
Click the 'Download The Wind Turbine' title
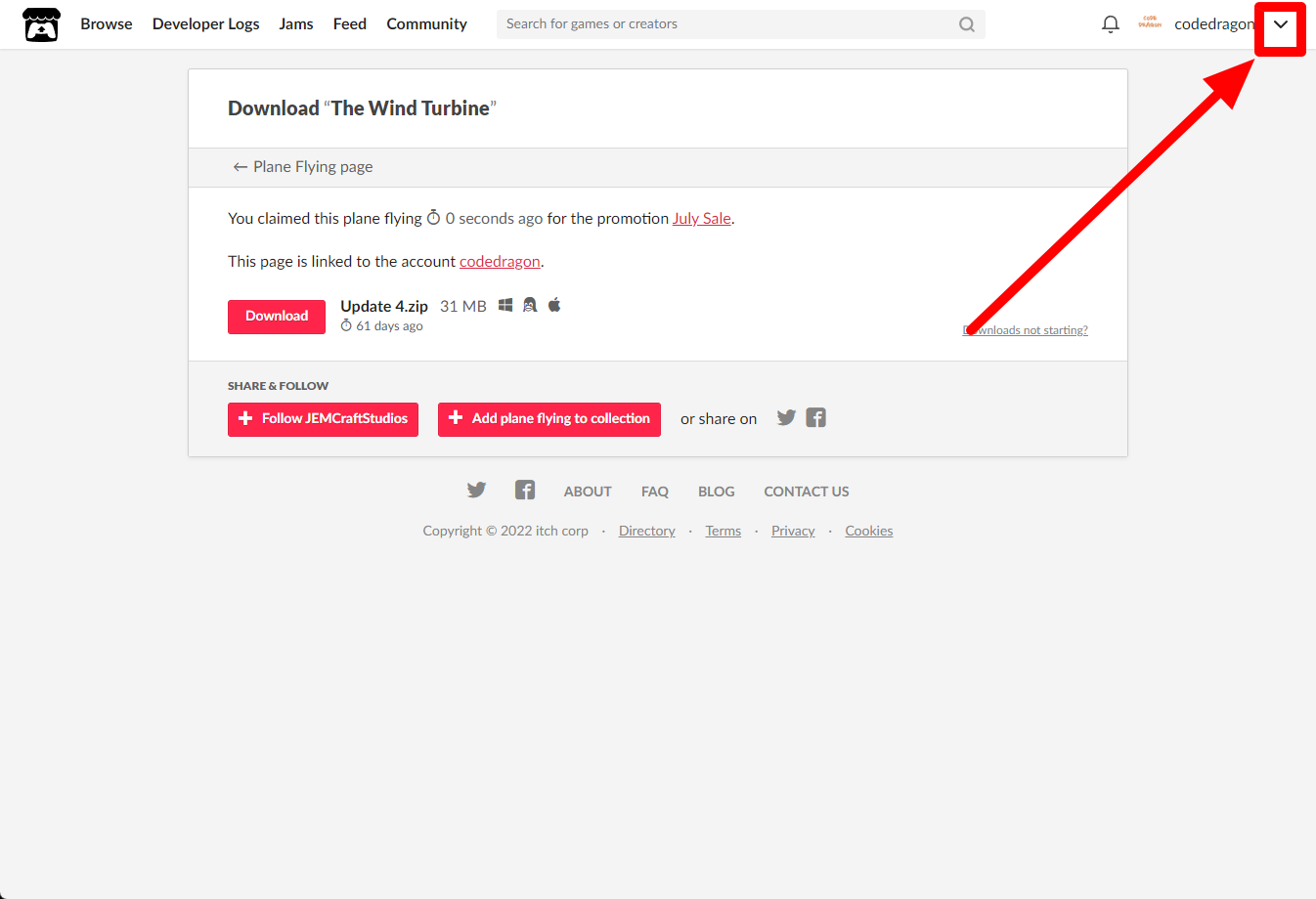(363, 108)
